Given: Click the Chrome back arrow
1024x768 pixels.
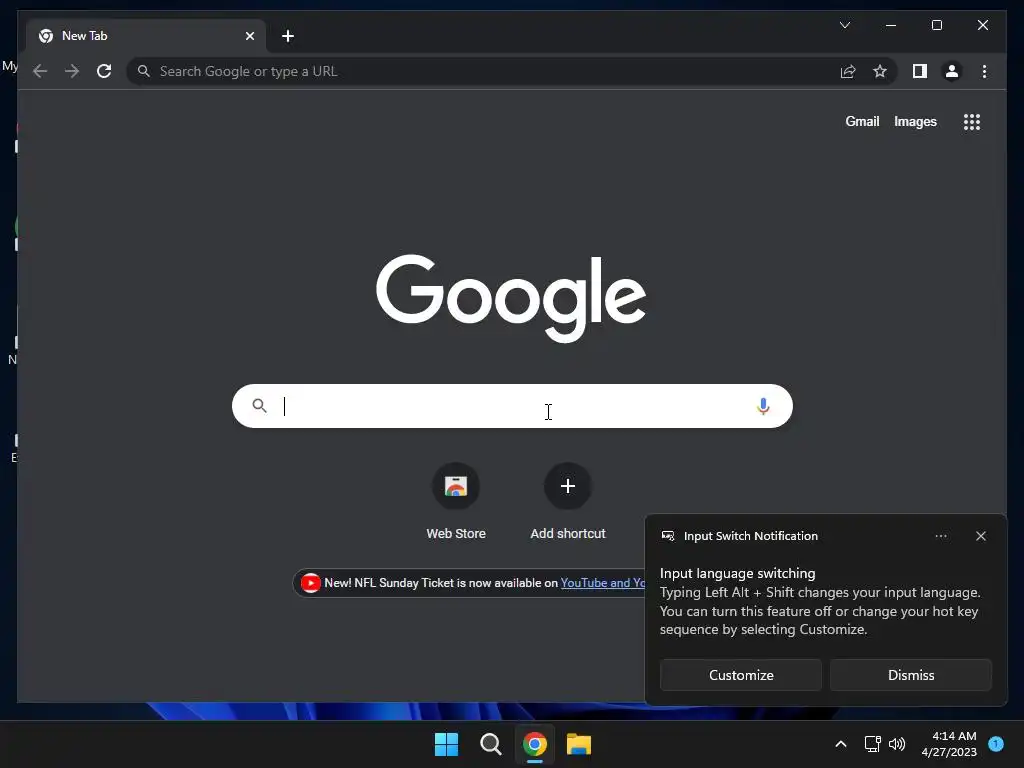Looking at the screenshot, I should pos(40,71).
